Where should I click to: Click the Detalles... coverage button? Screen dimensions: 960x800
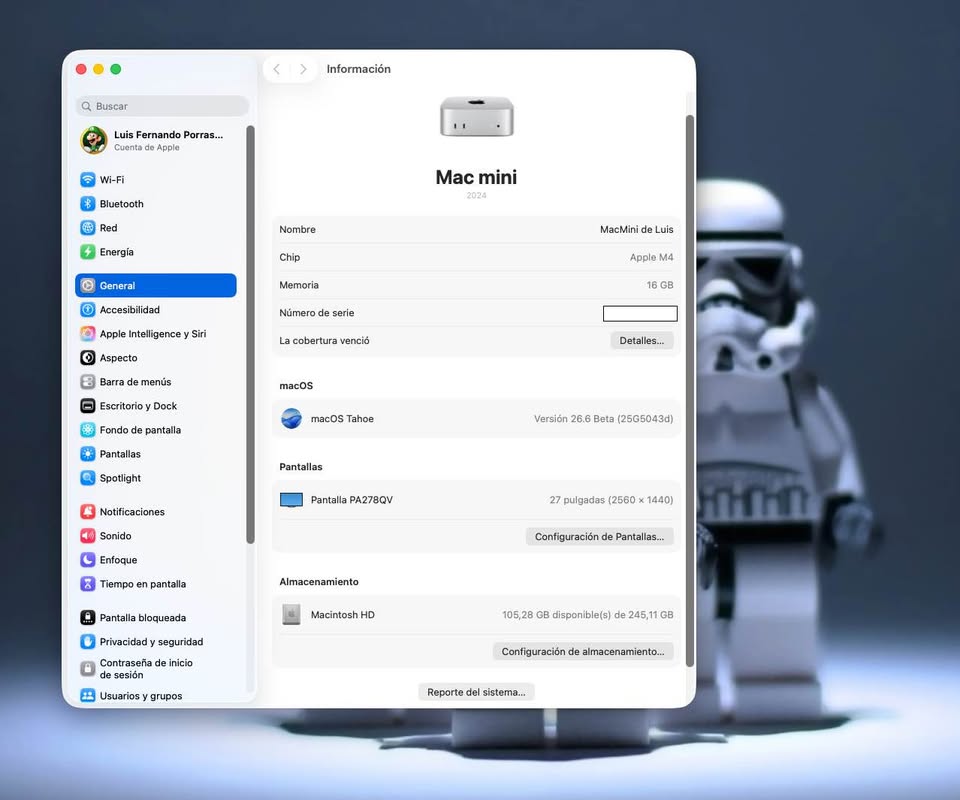point(642,340)
